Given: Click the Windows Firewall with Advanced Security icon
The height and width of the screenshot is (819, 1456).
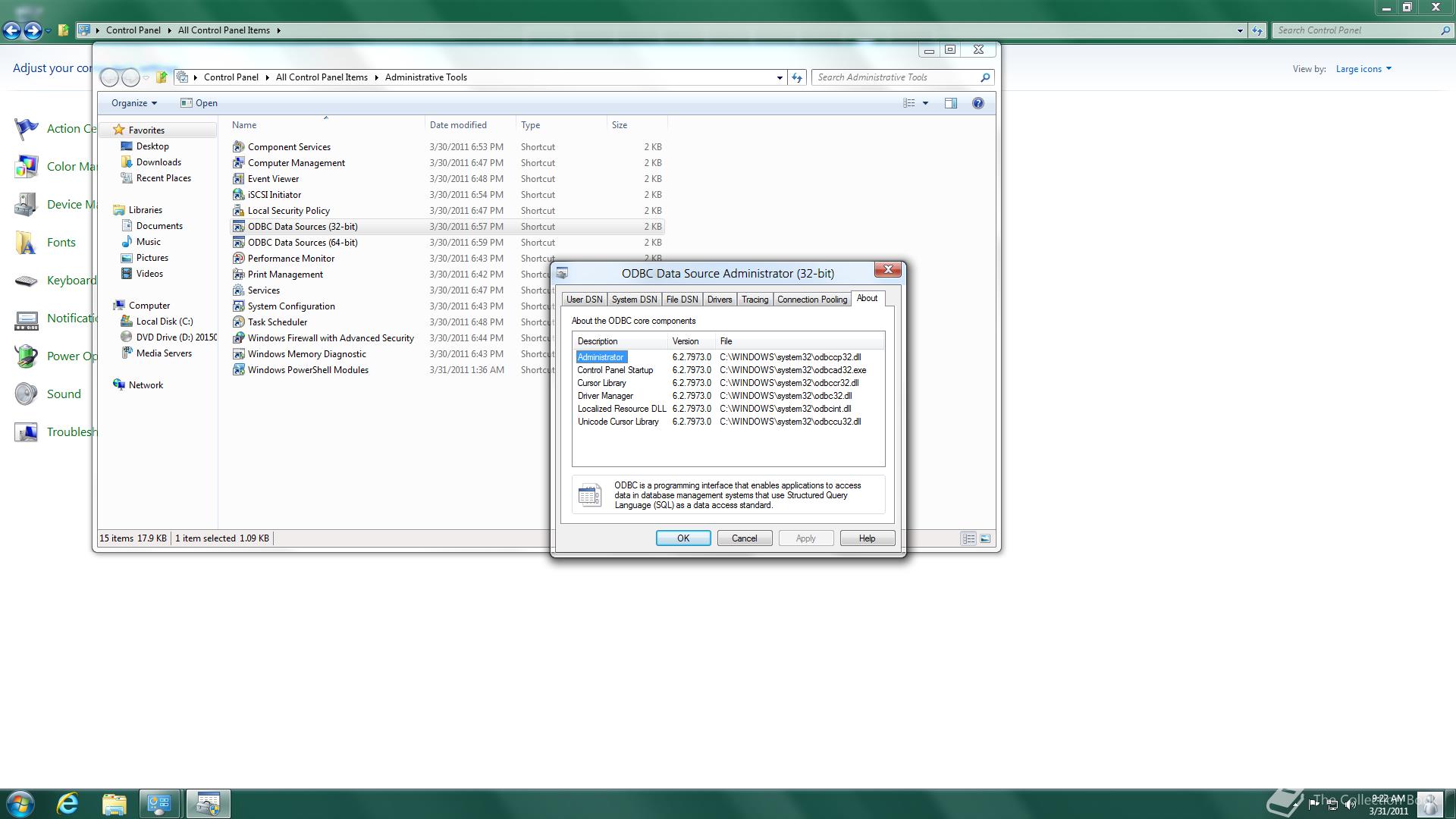Looking at the screenshot, I should tap(239, 338).
